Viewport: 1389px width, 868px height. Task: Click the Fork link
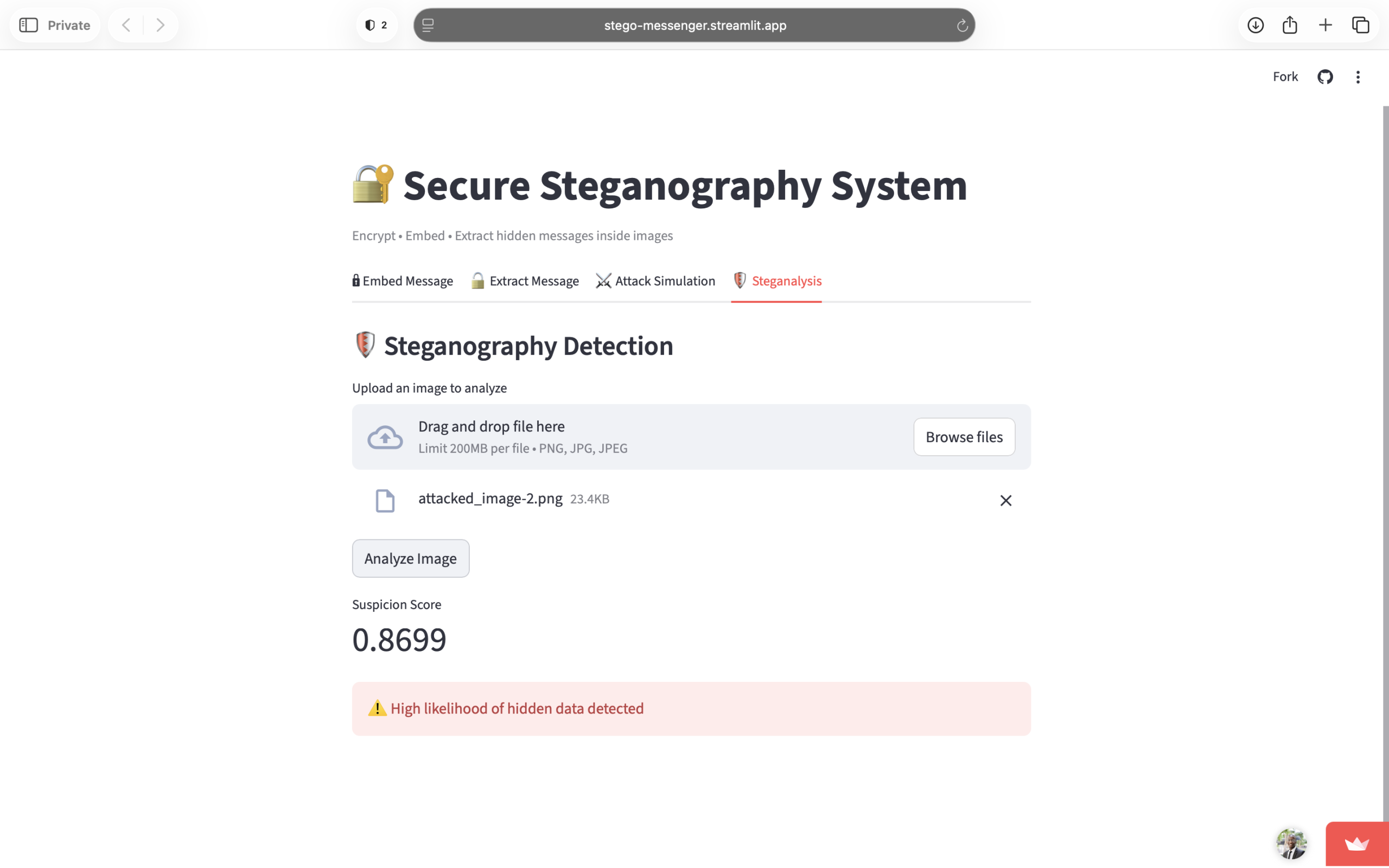tap(1285, 77)
